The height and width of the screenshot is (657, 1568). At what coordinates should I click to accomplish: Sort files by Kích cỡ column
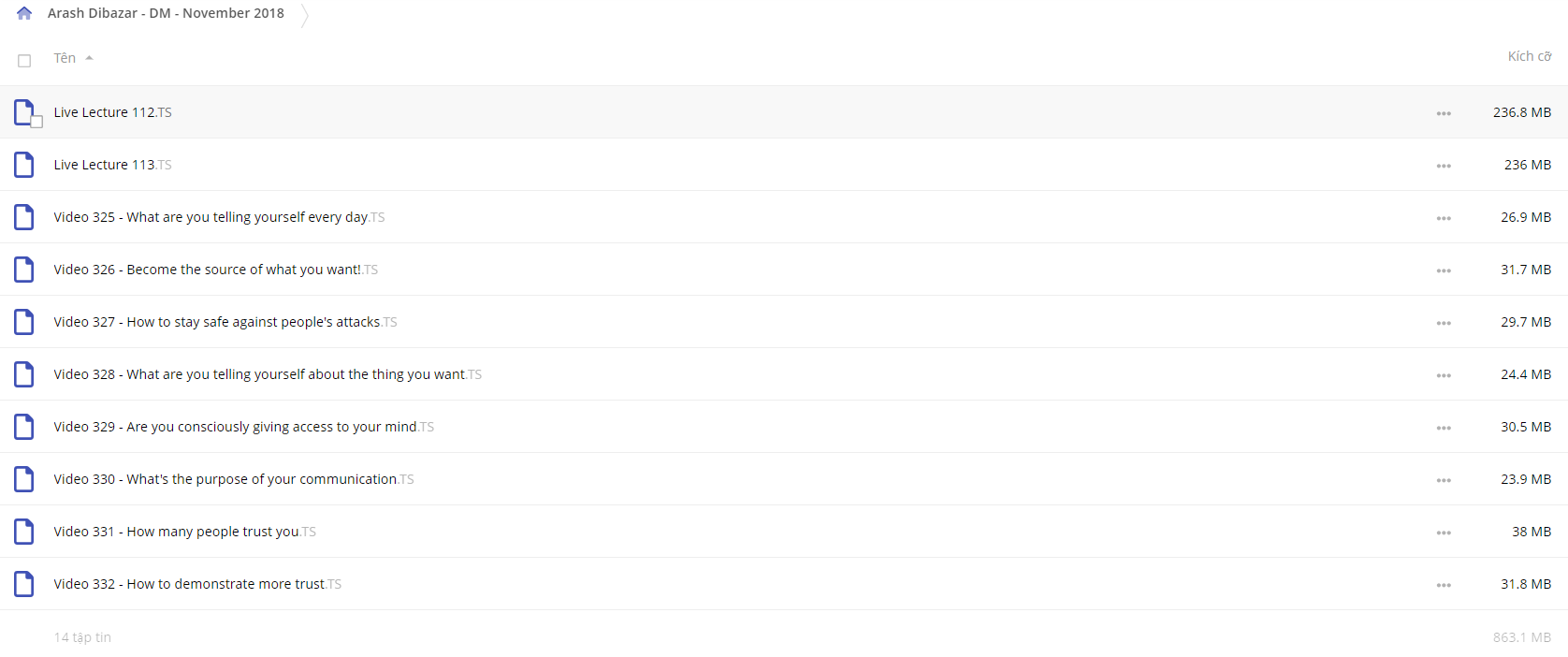pyautogui.click(x=1530, y=56)
